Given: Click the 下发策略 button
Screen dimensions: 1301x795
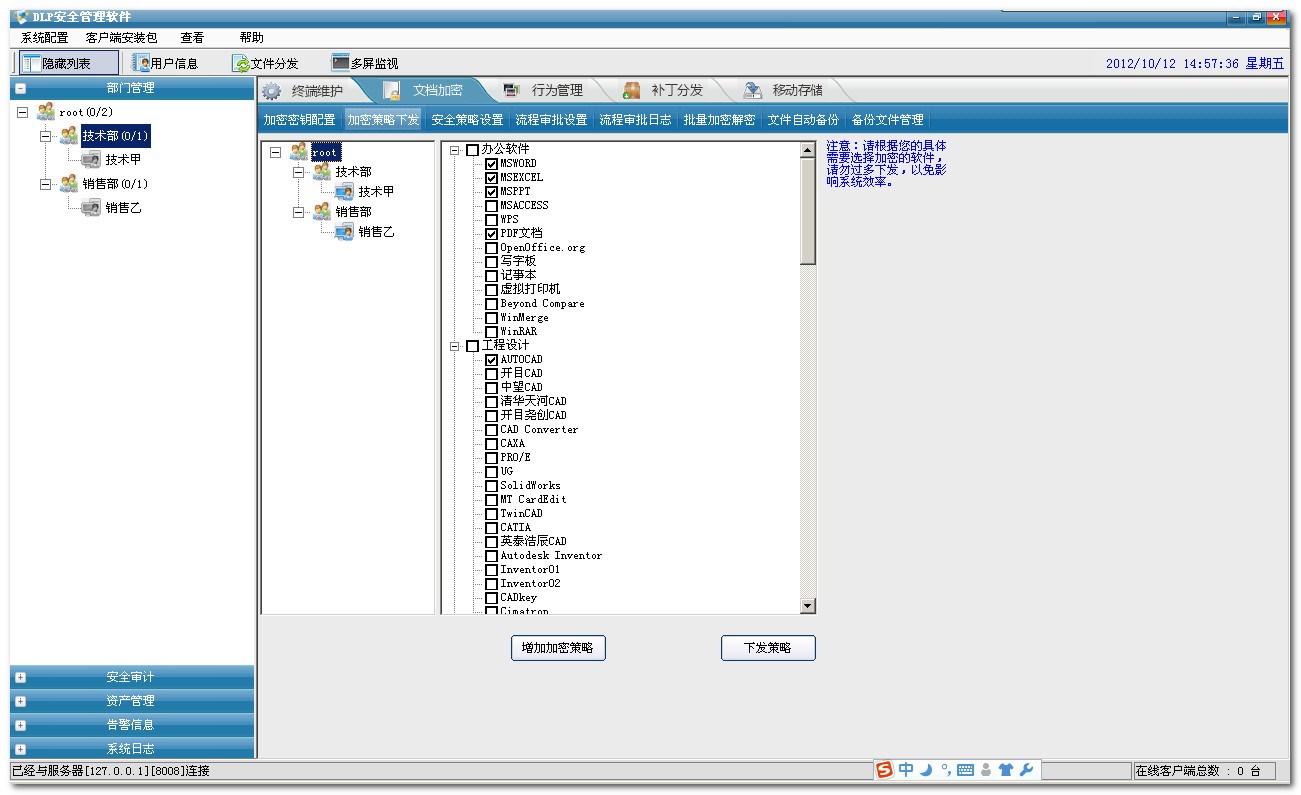Looking at the screenshot, I should coord(768,648).
